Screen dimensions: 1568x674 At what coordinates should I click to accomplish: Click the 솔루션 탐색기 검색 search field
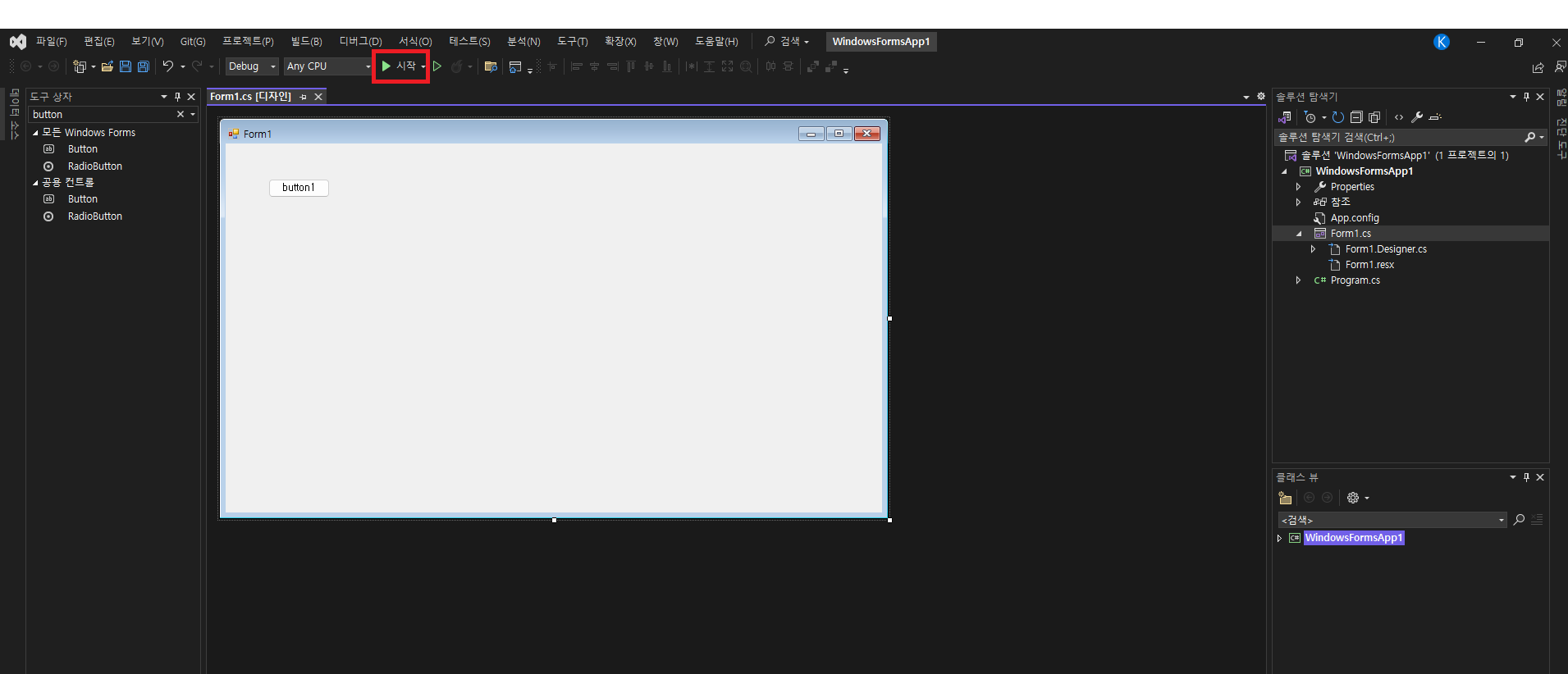coord(1398,137)
